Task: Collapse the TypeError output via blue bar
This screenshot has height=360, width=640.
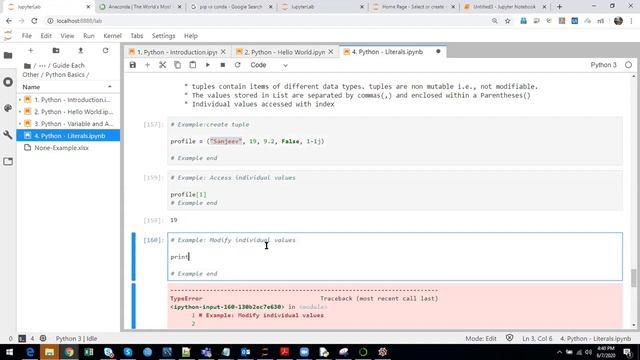Action: (133, 306)
